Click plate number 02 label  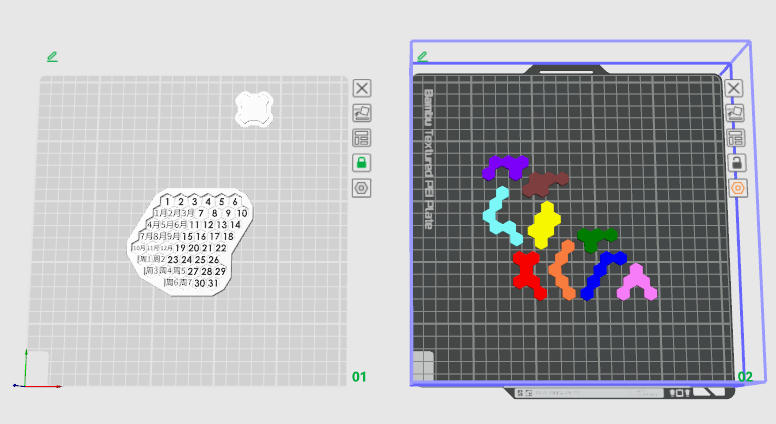[x=745, y=377]
